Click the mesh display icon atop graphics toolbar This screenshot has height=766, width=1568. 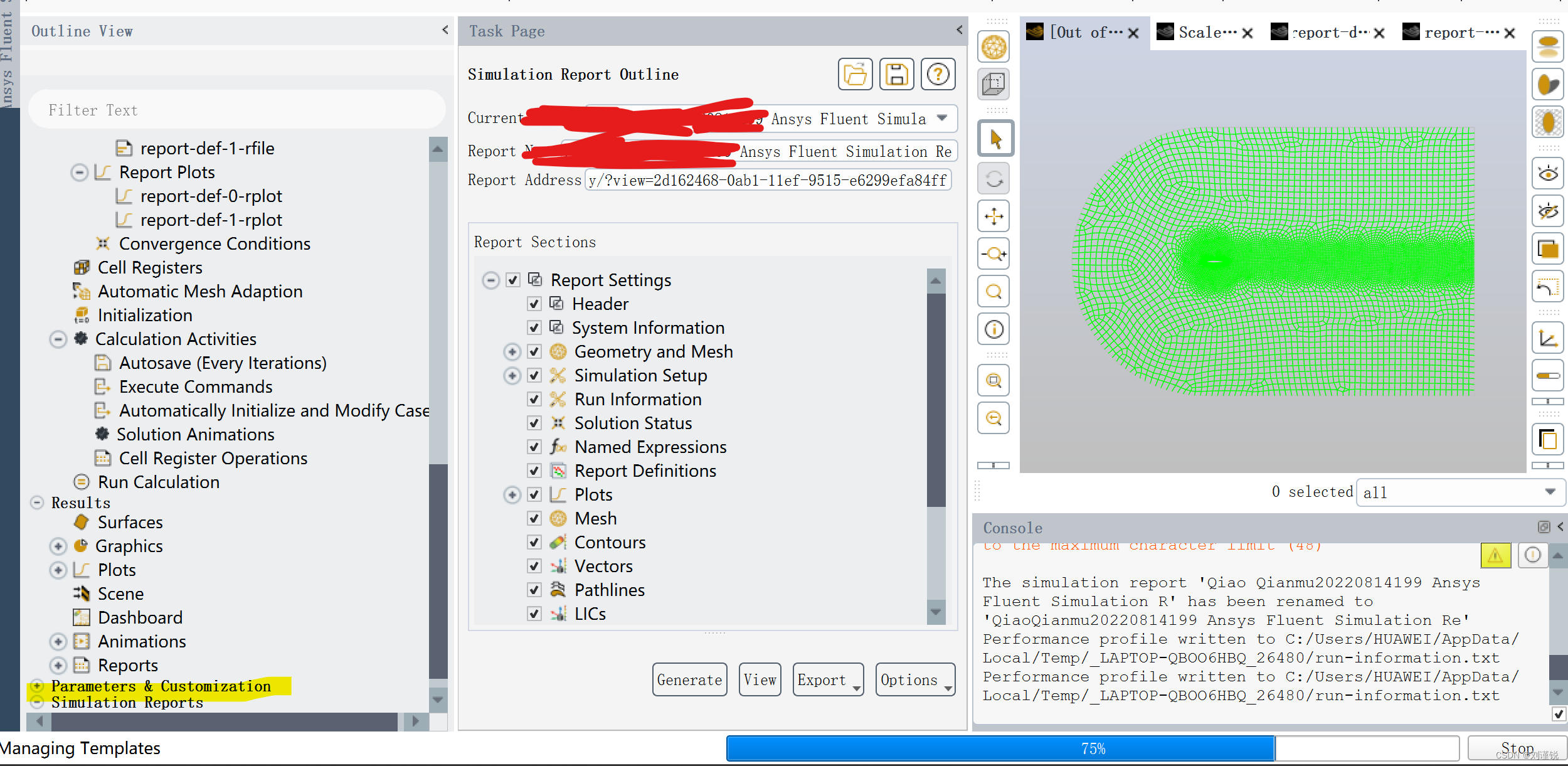tap(993, 47)
